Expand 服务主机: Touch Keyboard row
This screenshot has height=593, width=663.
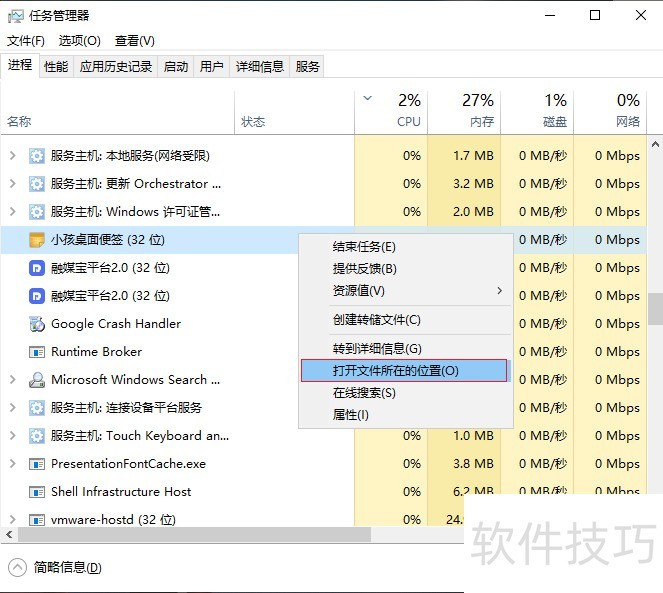[x=13, y=435]
